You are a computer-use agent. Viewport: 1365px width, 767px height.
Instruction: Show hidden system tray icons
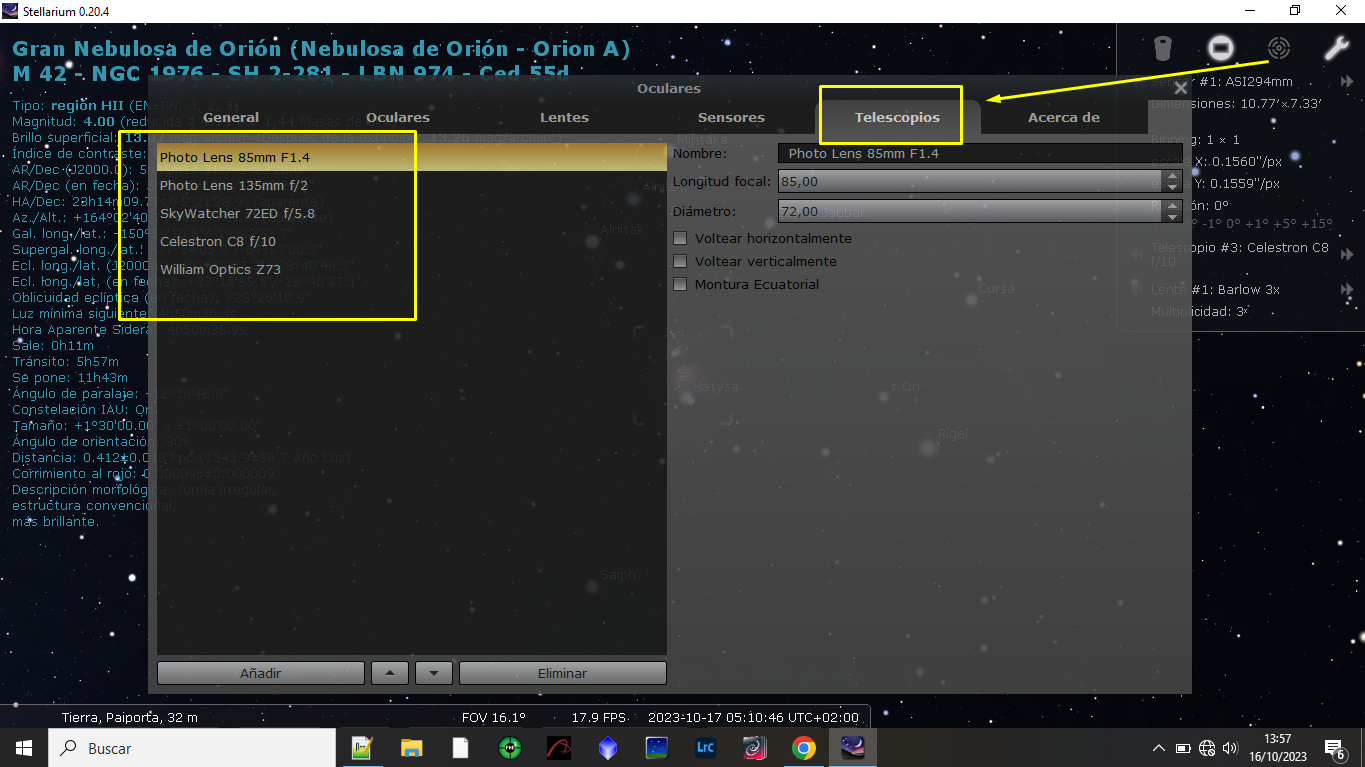(1159, 748)
